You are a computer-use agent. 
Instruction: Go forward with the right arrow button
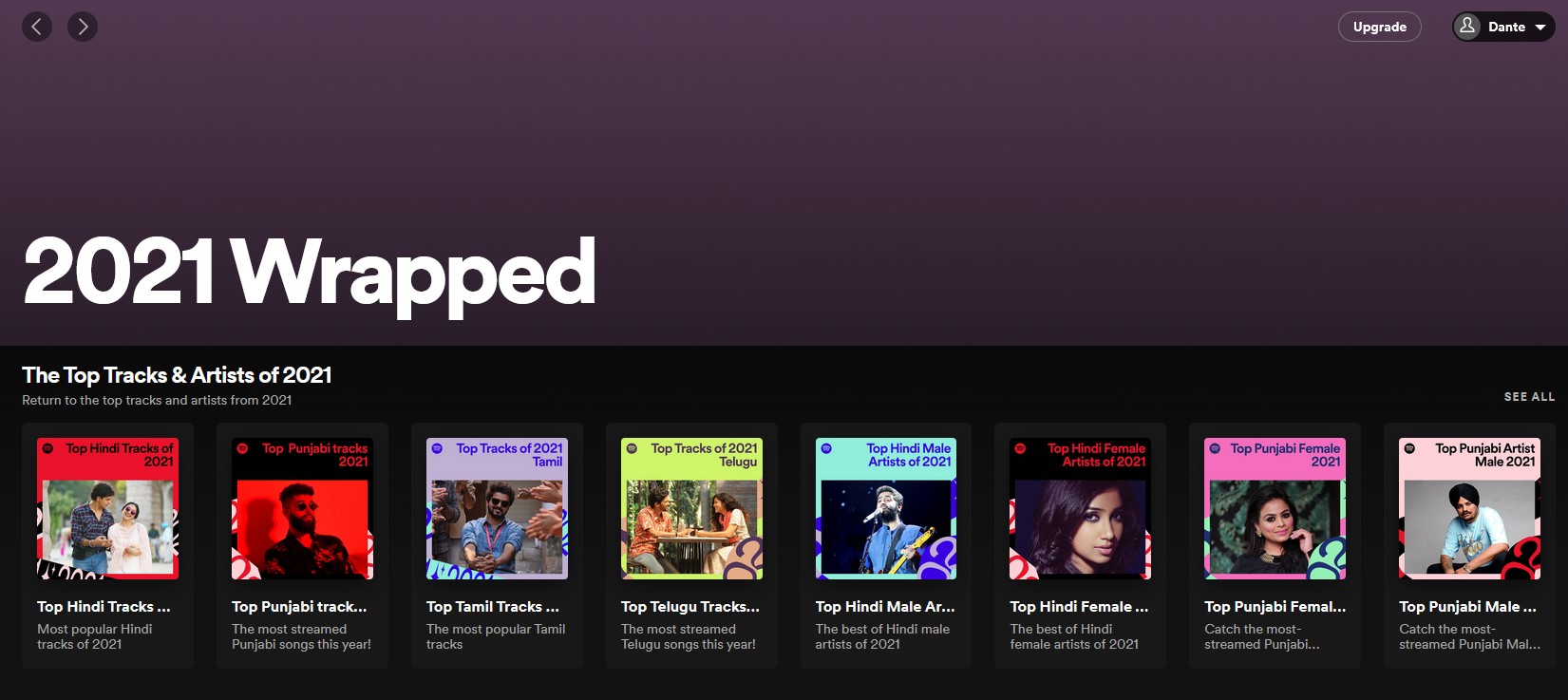coord(83,27)
